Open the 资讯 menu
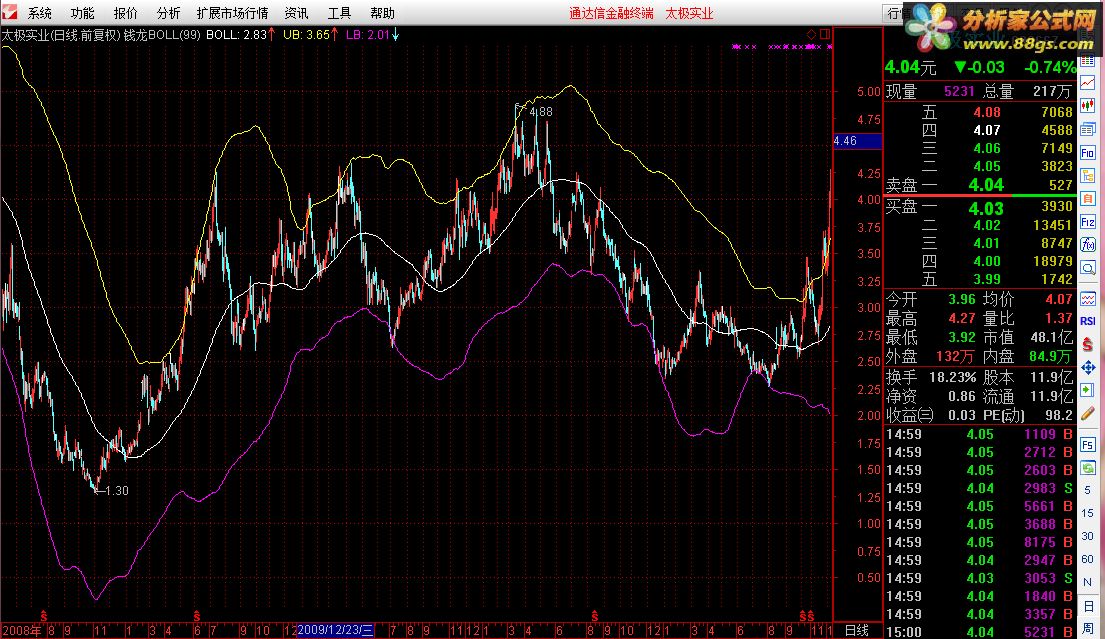The height and width of the screenshot is (639, 1105). click(x=296, y=13)
